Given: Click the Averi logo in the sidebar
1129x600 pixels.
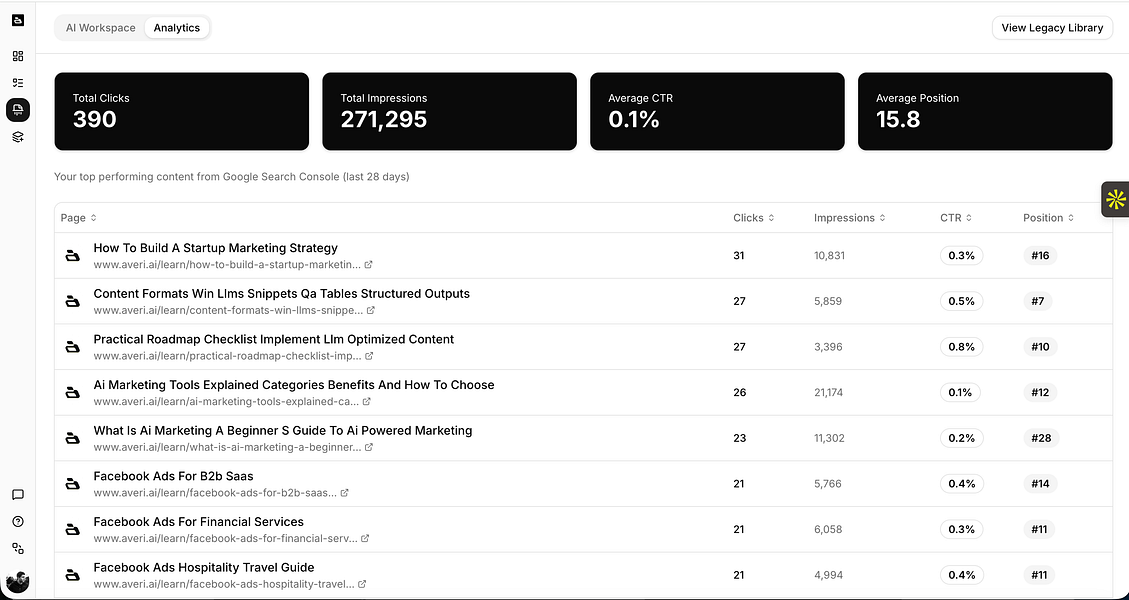Looking at the screenshot, I should pos(18,19).
